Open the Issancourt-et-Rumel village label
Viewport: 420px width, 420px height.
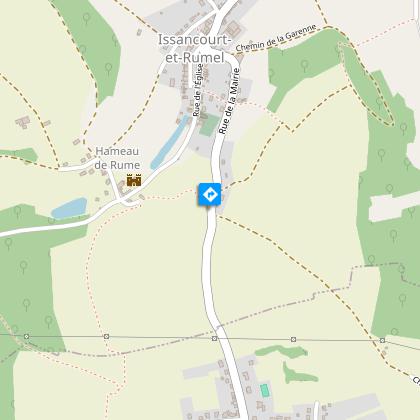click(195, 49)
